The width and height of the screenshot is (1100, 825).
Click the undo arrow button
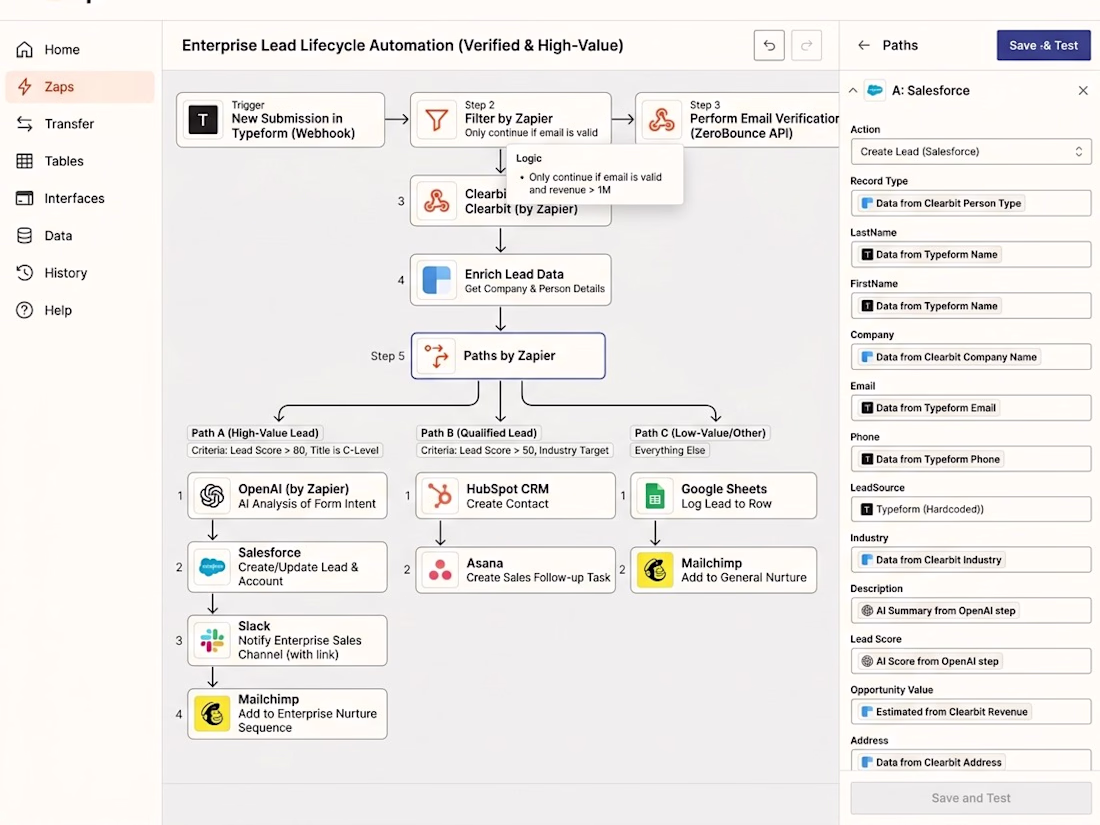pos(769,46)
